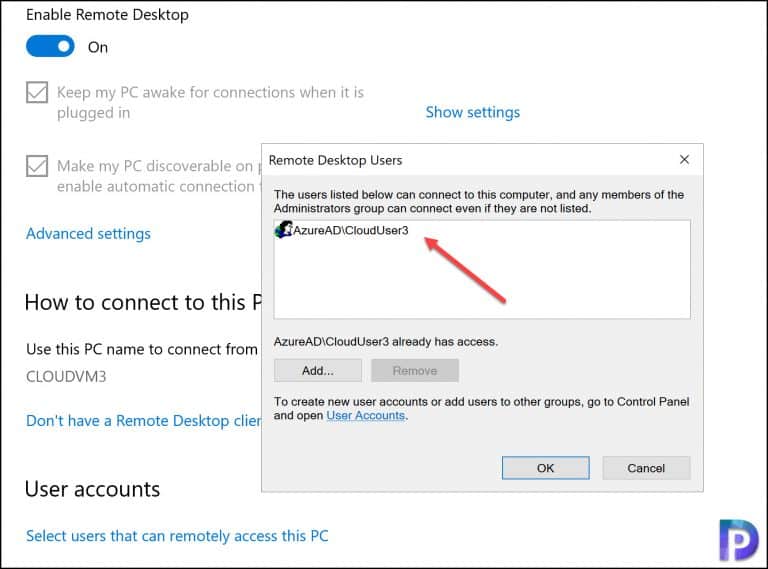Open Select users that can remotely access link
The image size is (768, 569).
pos(177,536)
